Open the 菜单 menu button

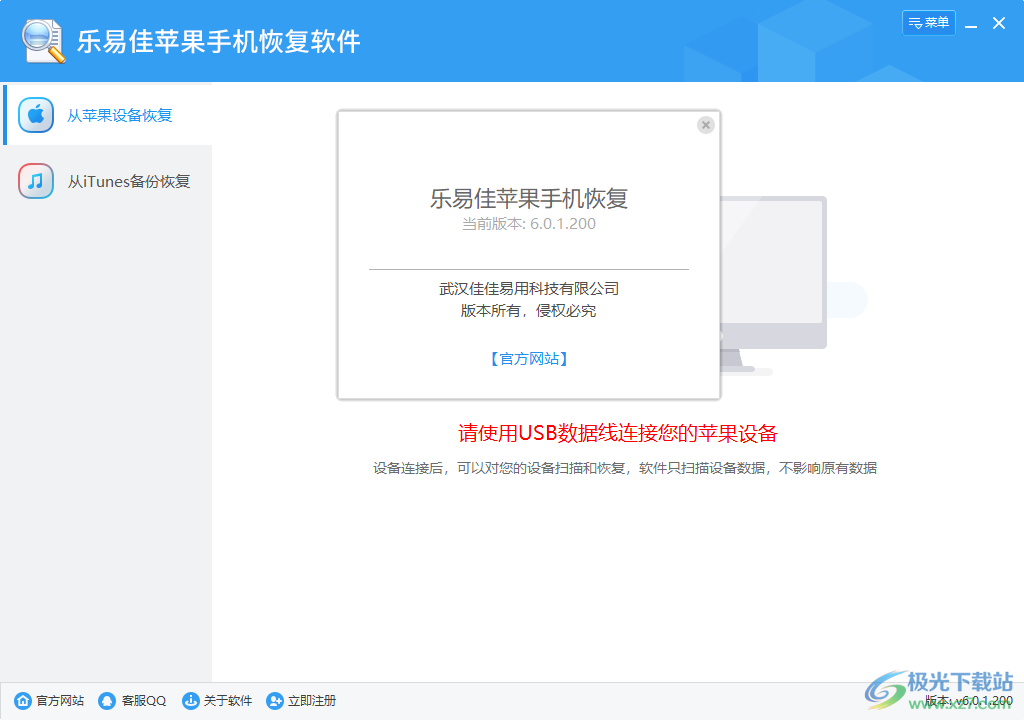(929, 23)
